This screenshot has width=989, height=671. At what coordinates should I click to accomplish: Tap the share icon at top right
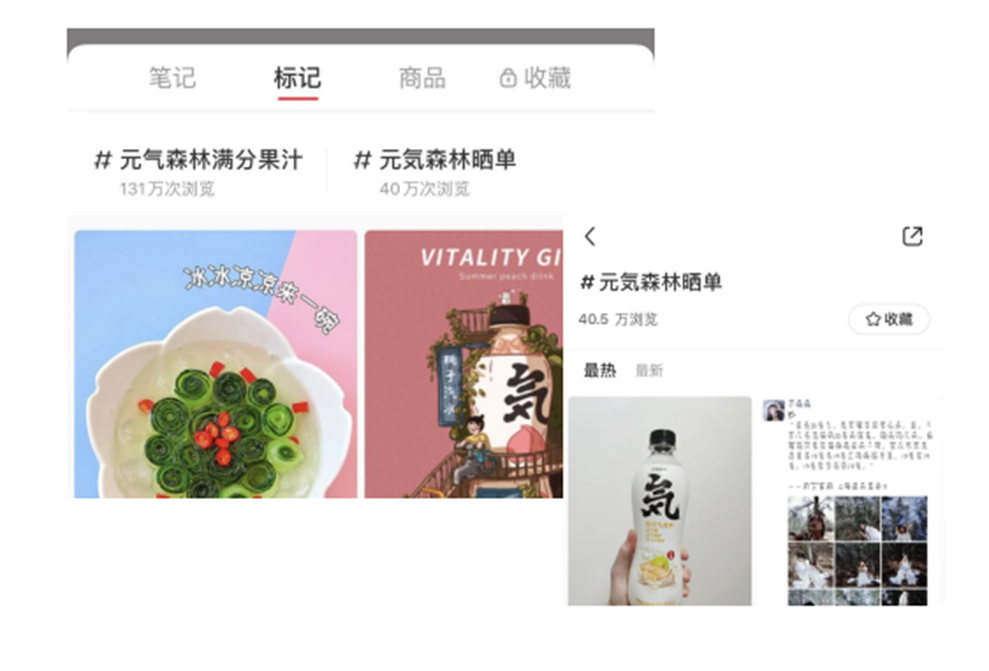coord(912,236)
